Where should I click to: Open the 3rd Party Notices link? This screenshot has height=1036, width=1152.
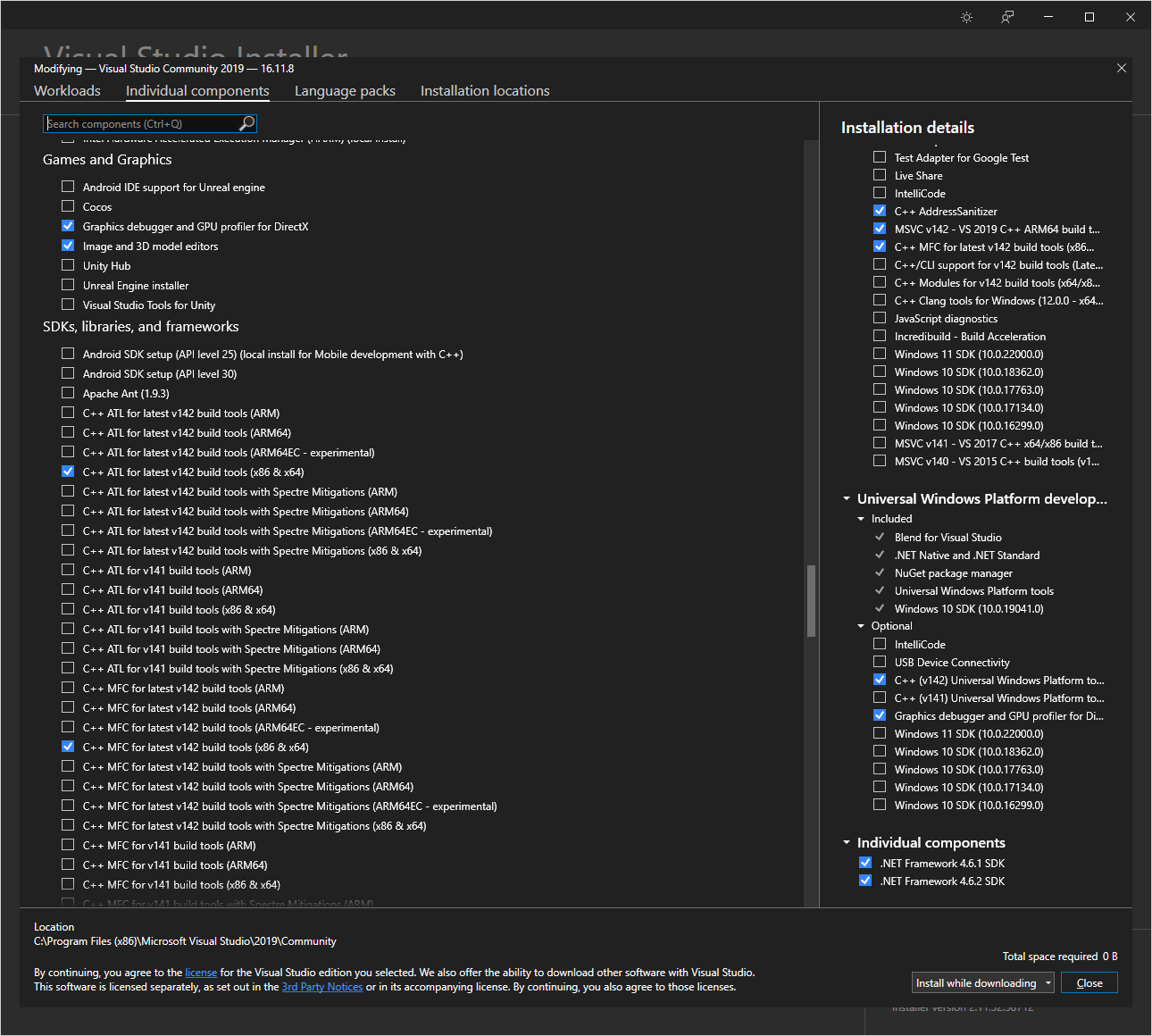pyautogui.click(x=322, y=987)
